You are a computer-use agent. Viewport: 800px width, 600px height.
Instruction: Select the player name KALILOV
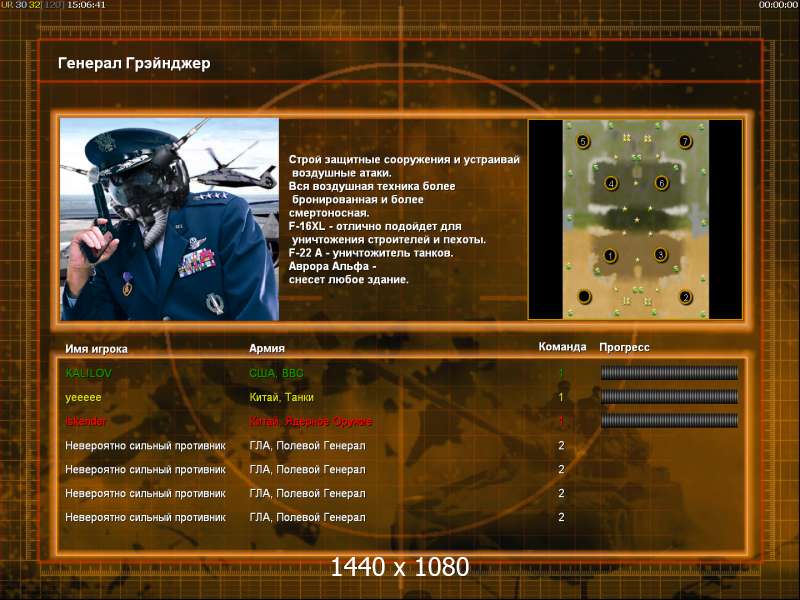88,373
